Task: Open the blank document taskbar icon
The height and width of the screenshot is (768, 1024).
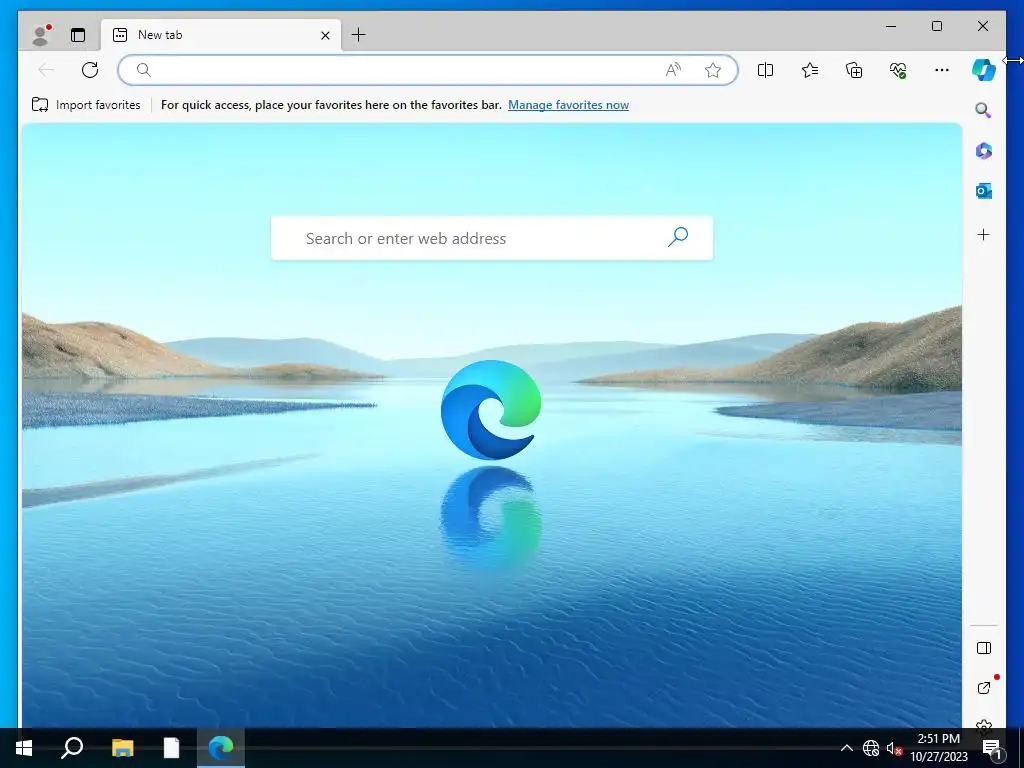Action: [171, 748]
